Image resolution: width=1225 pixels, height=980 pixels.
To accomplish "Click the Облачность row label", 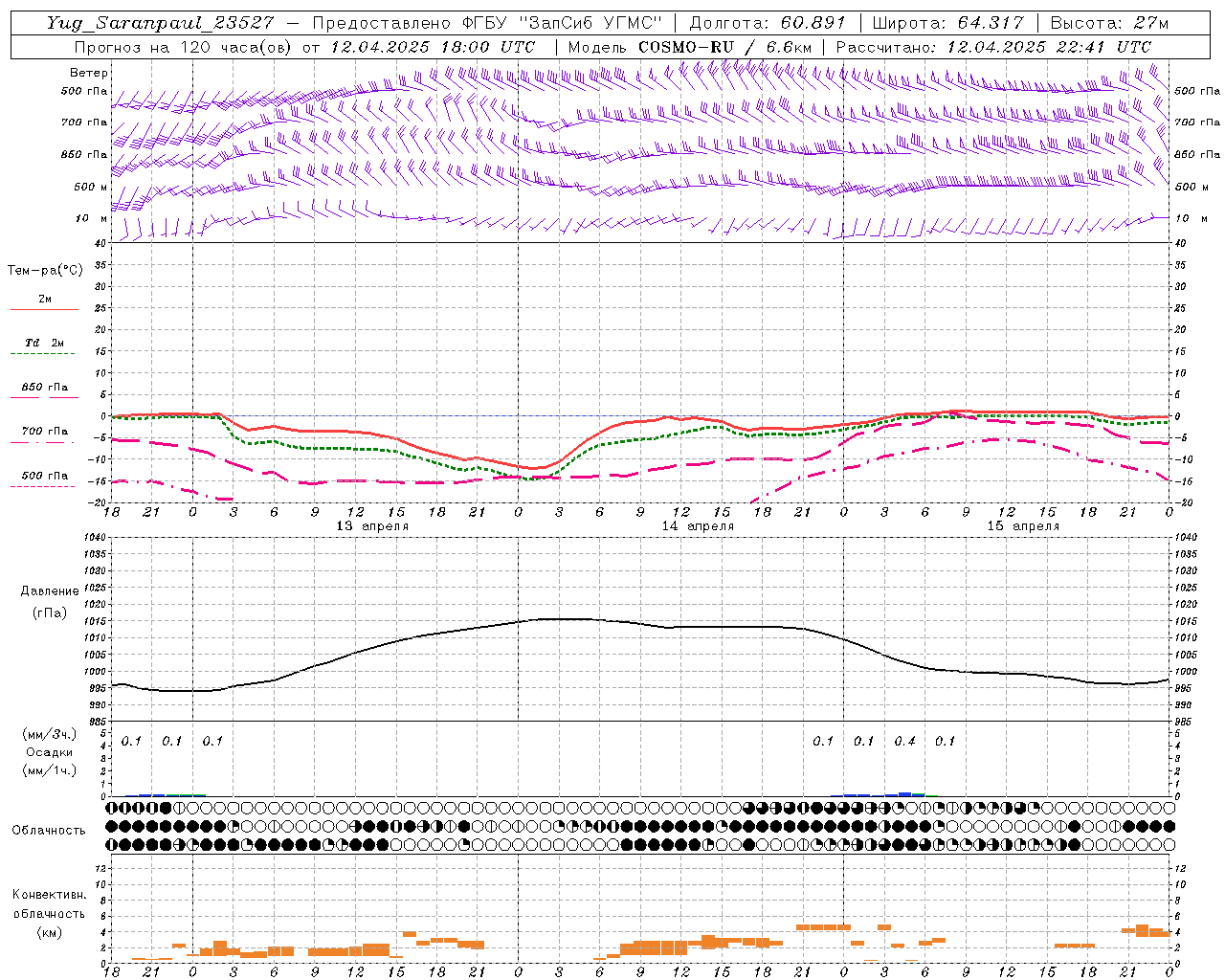I will tap(49, 830).
